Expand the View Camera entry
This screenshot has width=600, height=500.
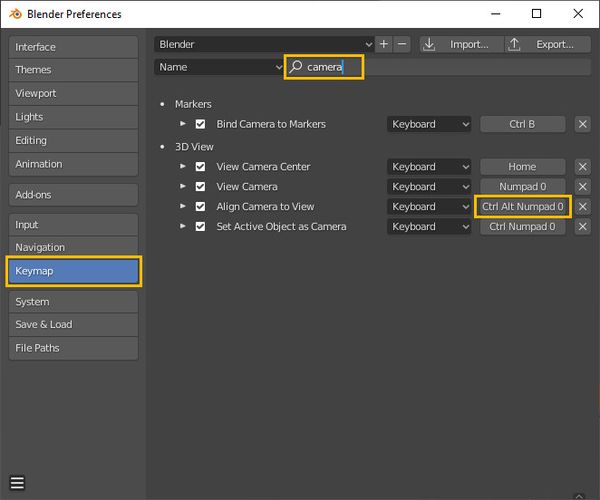click(x=183, y=186)
